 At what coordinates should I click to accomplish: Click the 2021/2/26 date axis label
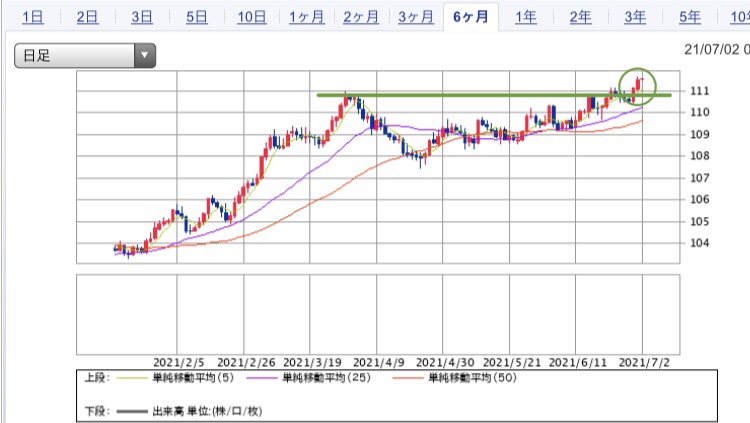246,363
